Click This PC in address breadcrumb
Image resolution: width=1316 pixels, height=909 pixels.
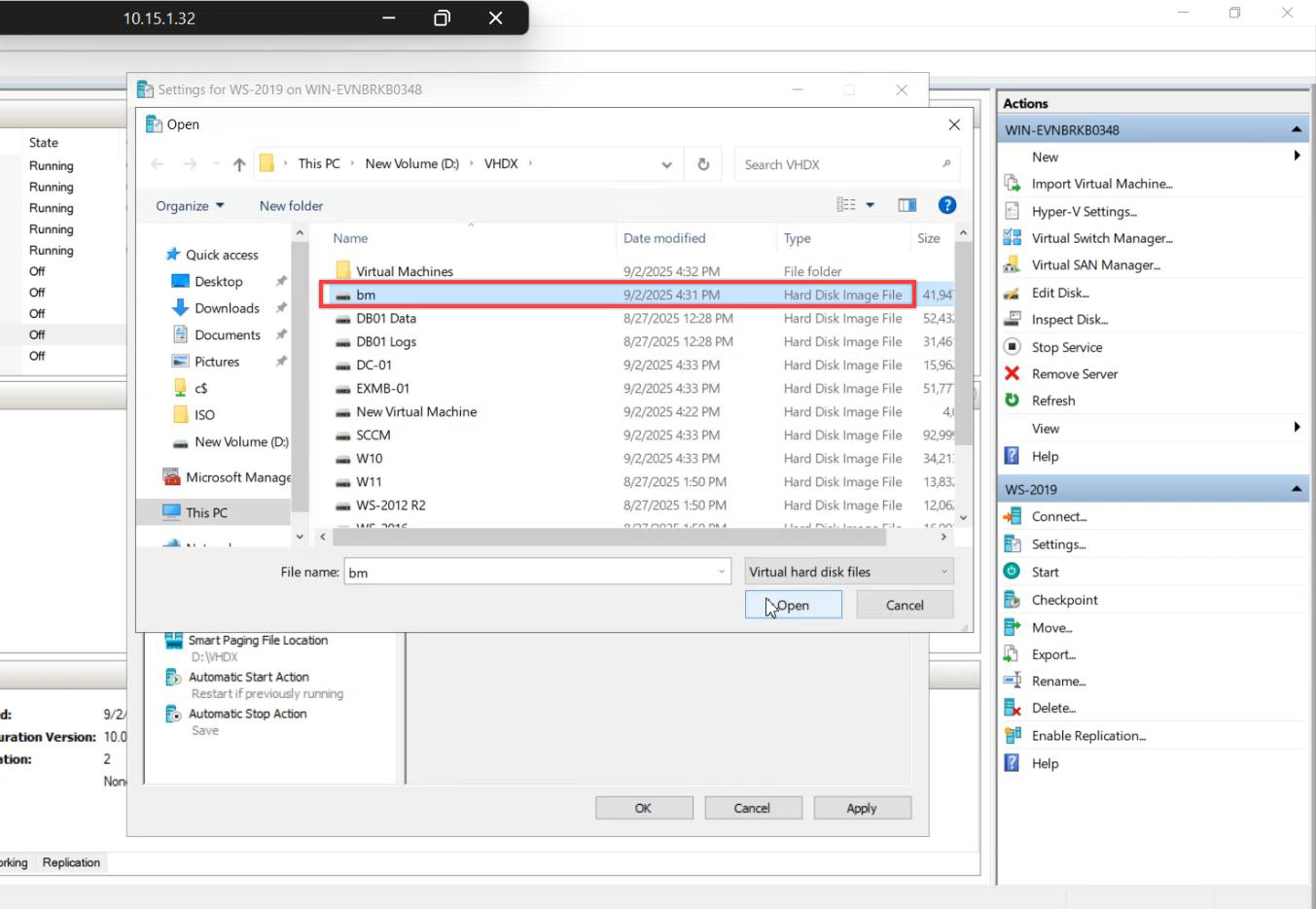click(x=319, y=163)
